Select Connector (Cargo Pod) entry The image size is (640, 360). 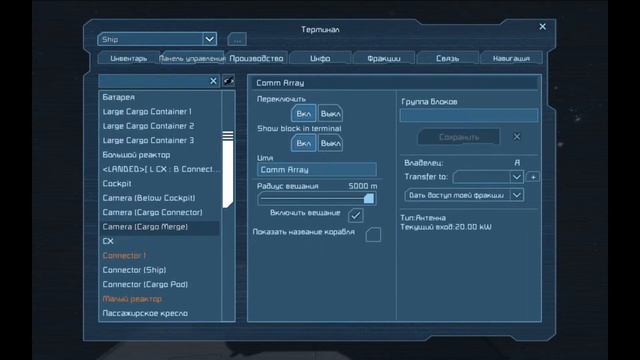(x=159, y=284)
